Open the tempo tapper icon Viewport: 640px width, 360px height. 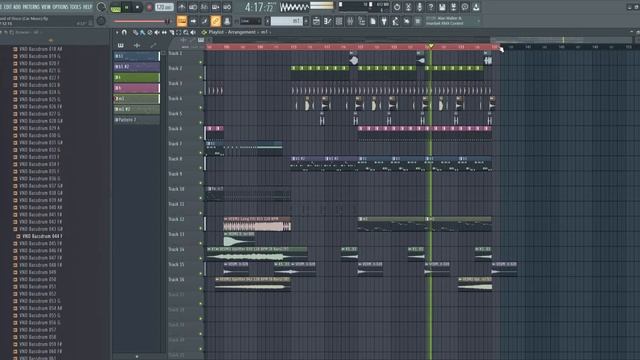[396, 21]
